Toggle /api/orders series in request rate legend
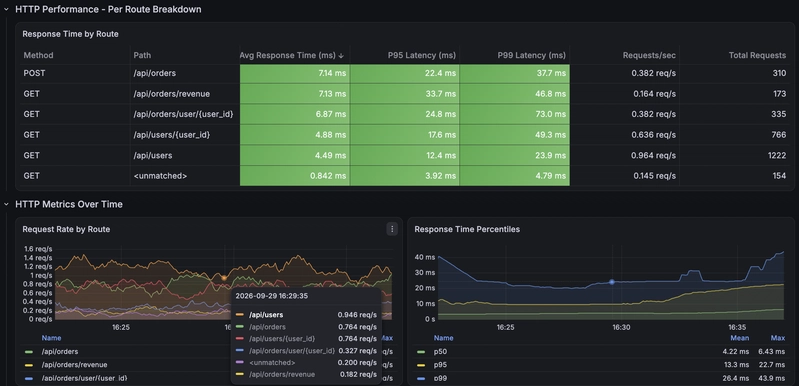This screenshot has width=799, height=386. pos(60,351)
